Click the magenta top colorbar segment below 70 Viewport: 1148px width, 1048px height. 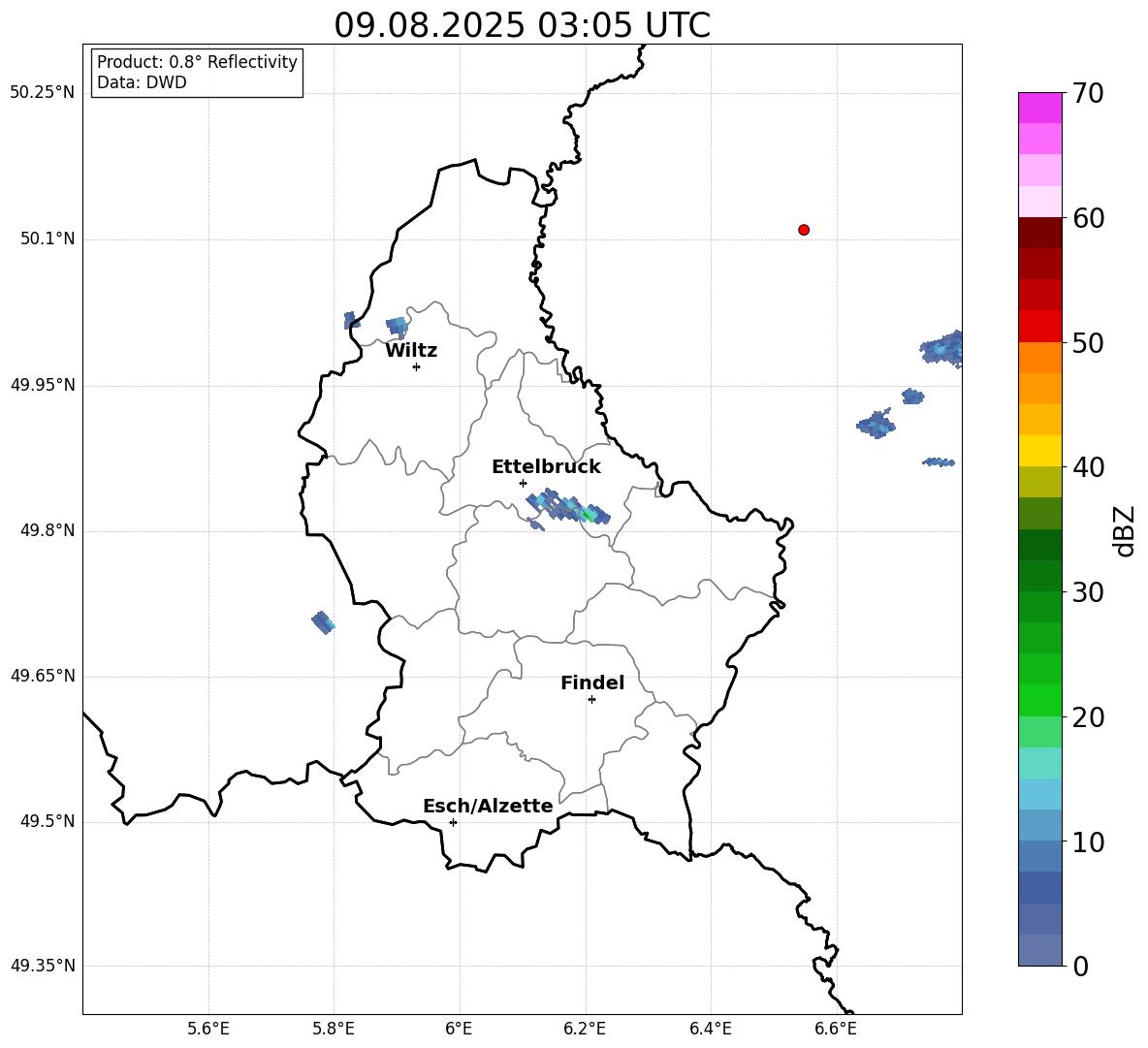pos(1039,108)
